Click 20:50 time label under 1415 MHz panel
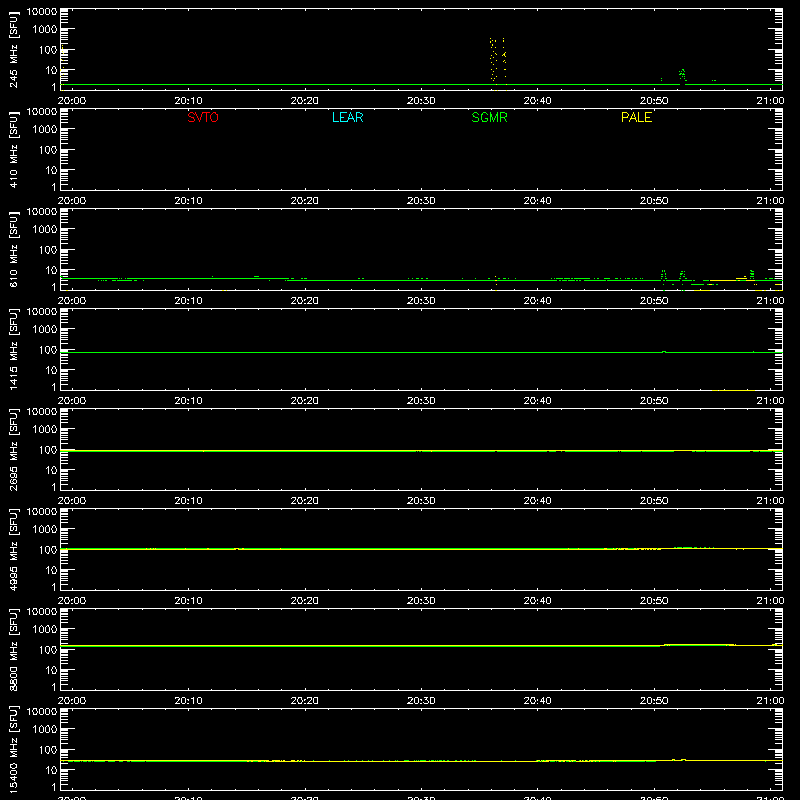This screenshot has height=800, width=800. pyautogui.click(x=654, y=401)
